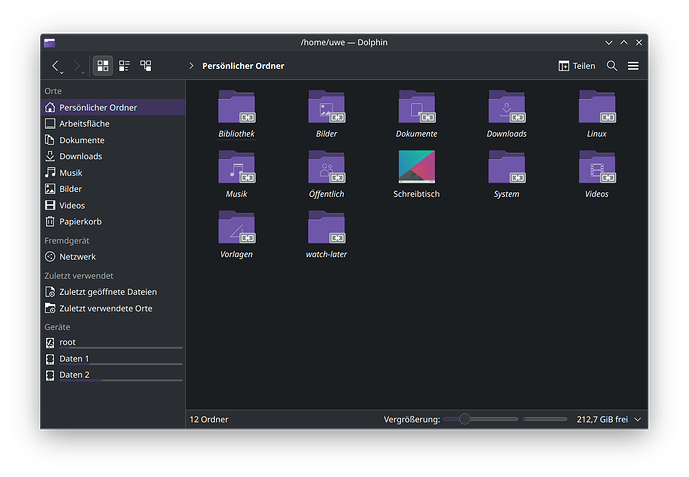Open Bilder in the sidebar
The height and width of the screenshot is (477, 689).
(x=113, y=189)
